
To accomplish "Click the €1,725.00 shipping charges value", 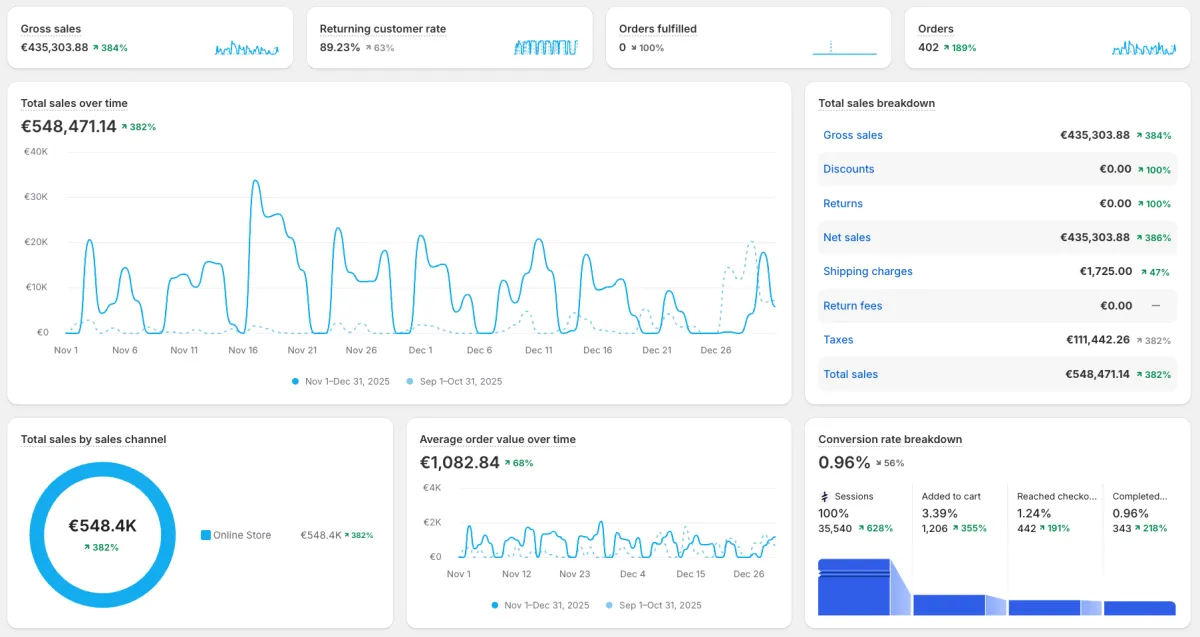I will pyautogui.click(x=1106, y=271).
